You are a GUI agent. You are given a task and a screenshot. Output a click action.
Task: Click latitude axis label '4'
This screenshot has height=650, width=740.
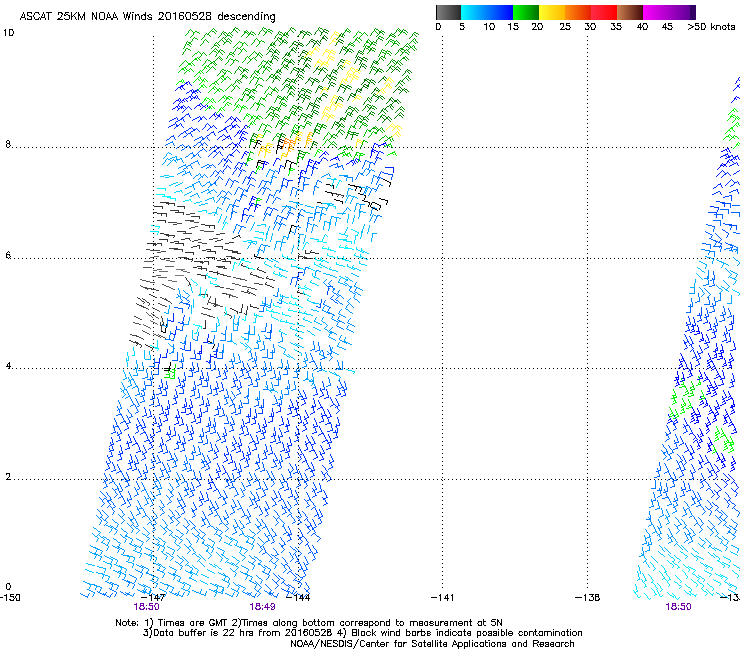tap(8, 366)
